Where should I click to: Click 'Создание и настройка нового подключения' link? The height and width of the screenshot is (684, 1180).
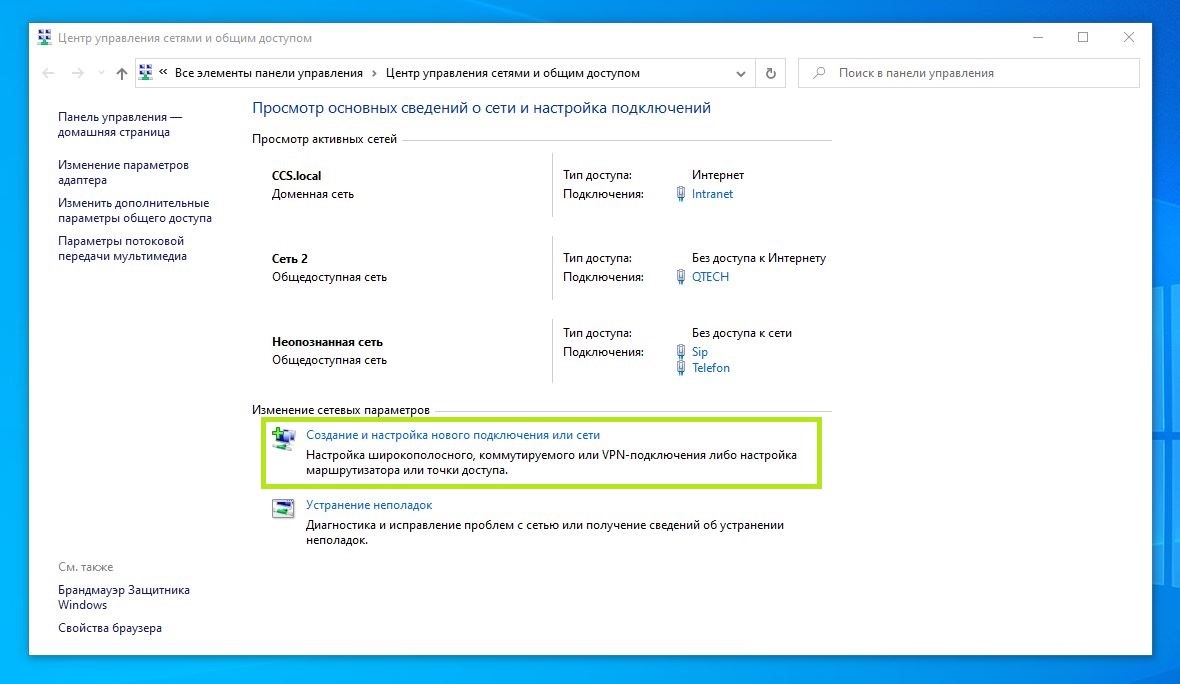(453, 436)
